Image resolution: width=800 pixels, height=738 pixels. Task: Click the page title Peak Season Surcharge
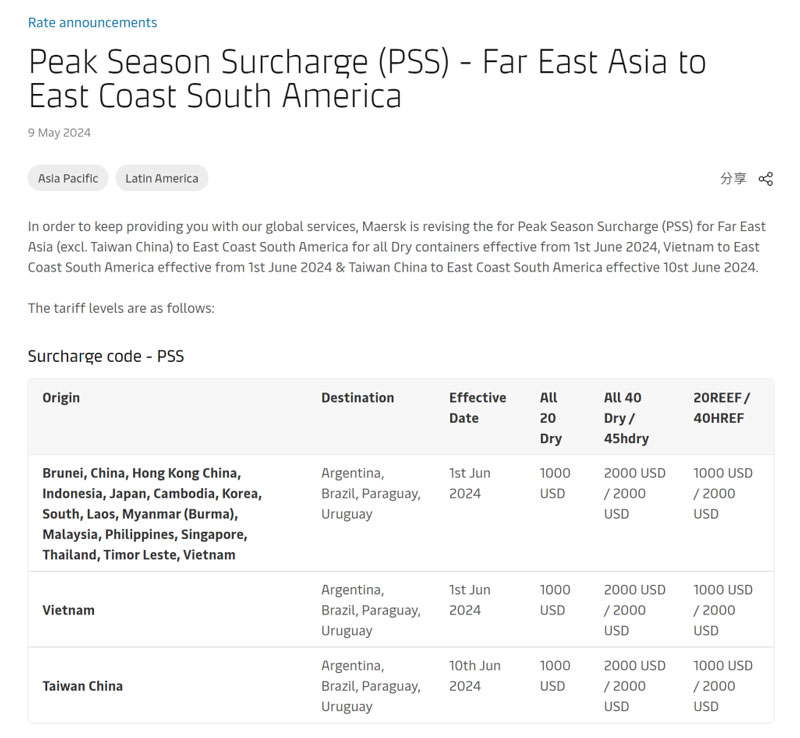click(367, 79)
